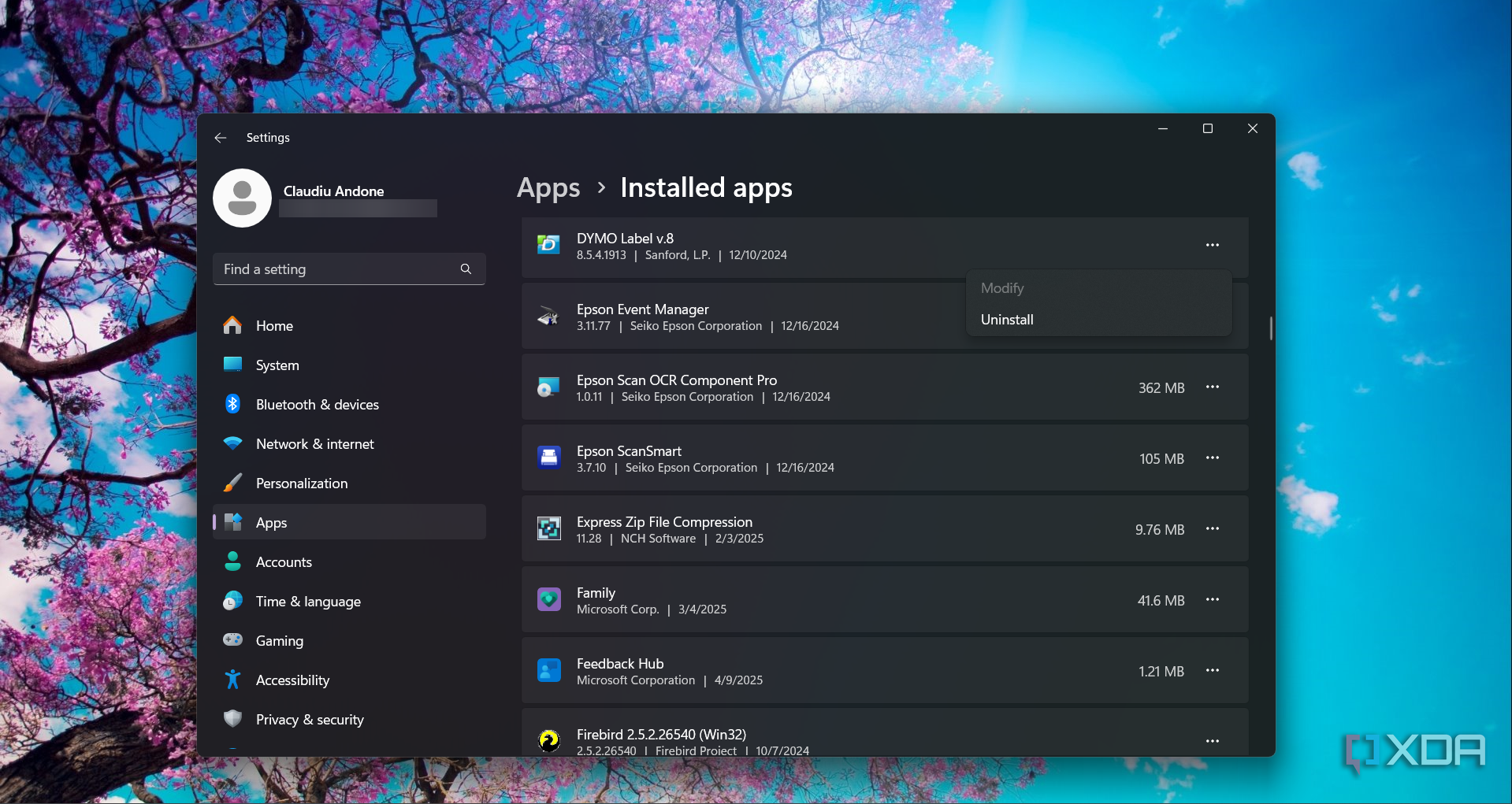This screenshot has height=804, width=1512.
Task: Open the Accessibility settings section
Action: [x=349, y=680]
